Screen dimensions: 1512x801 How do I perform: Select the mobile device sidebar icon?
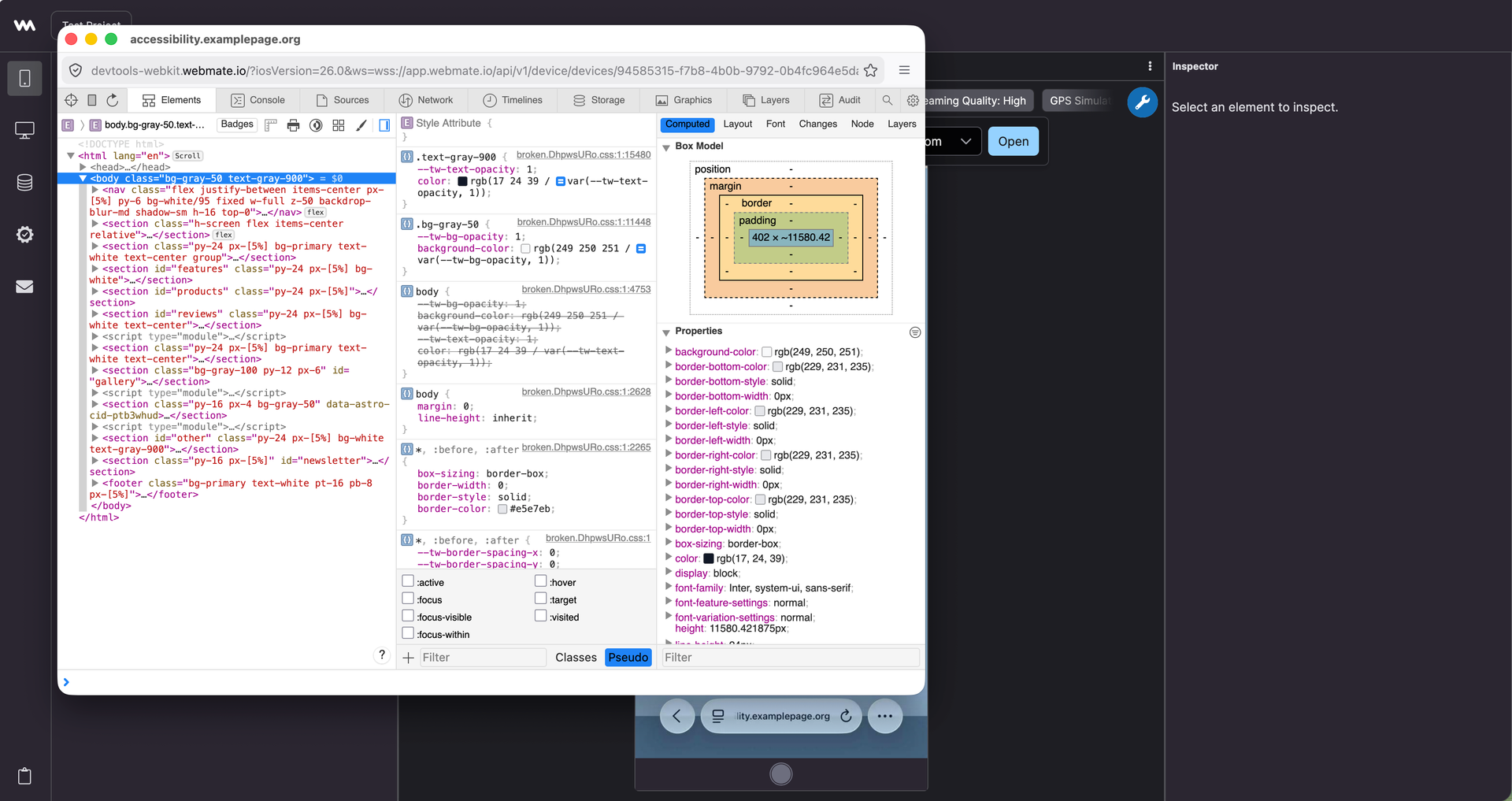24,79
